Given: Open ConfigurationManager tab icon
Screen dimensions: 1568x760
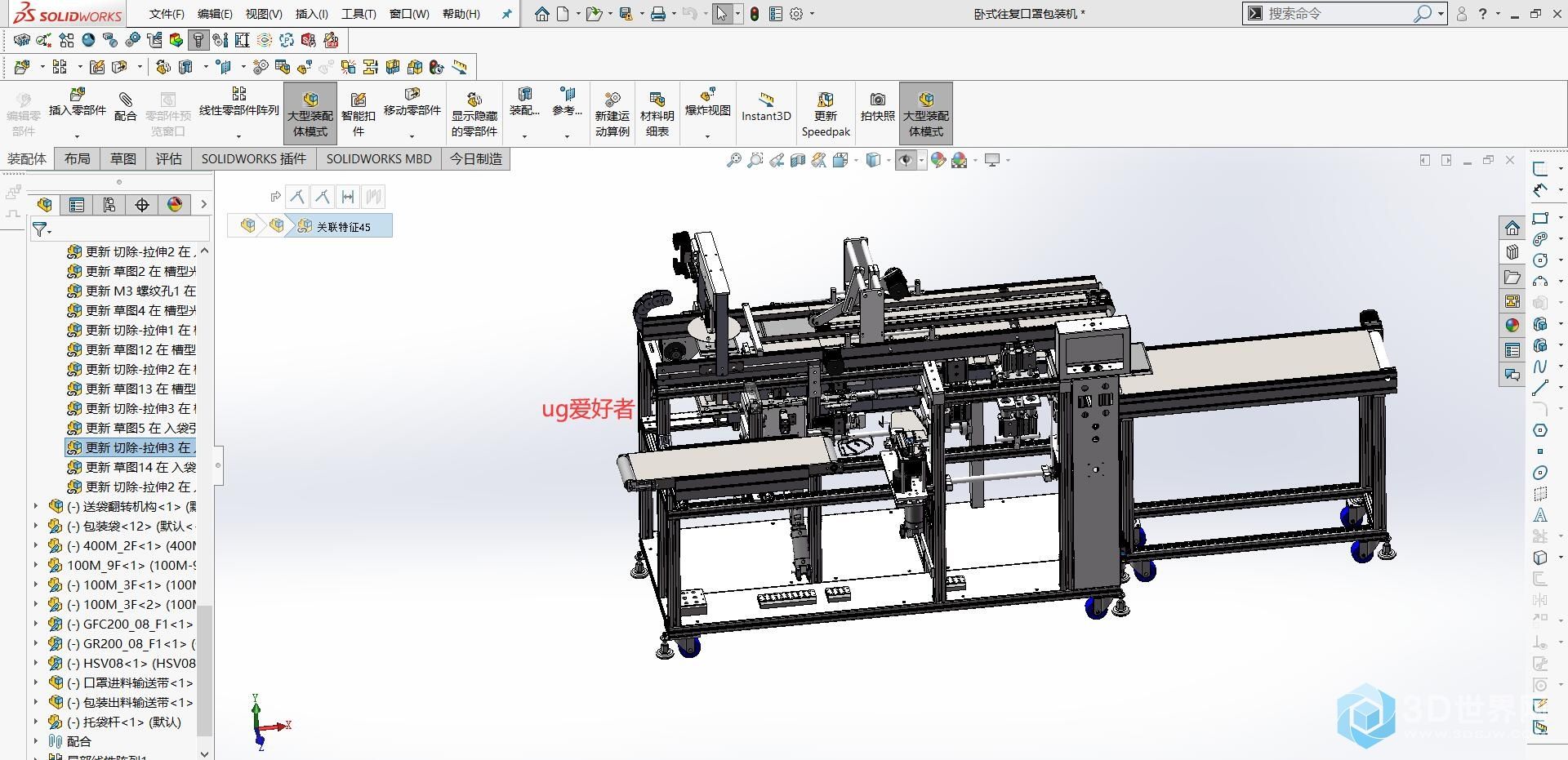Looking at the screenshot, I should pos(109,205).
